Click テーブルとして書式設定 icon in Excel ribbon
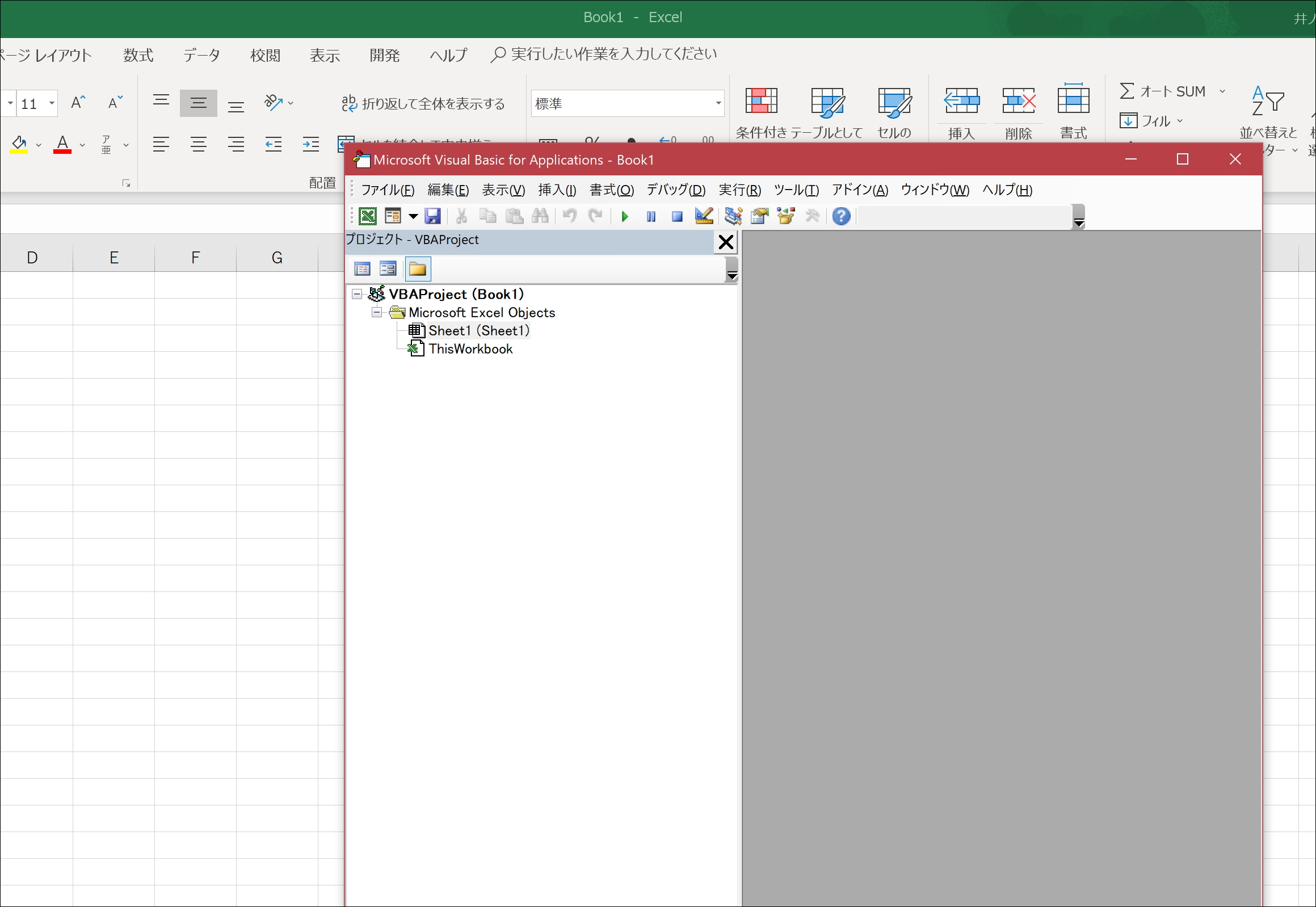 point(827,112)
